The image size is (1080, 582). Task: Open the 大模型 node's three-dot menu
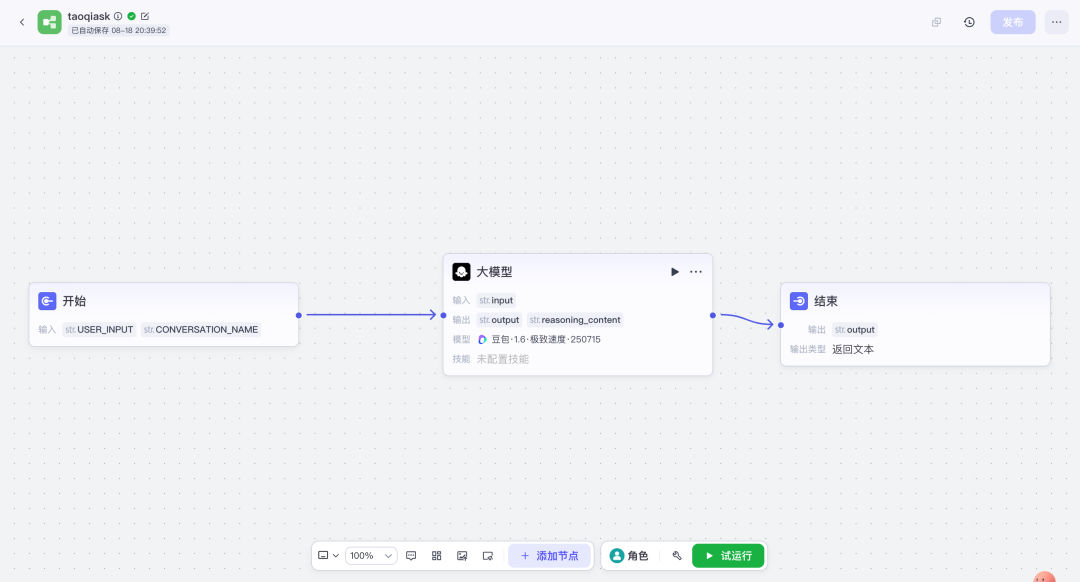(x=696, y=272)
